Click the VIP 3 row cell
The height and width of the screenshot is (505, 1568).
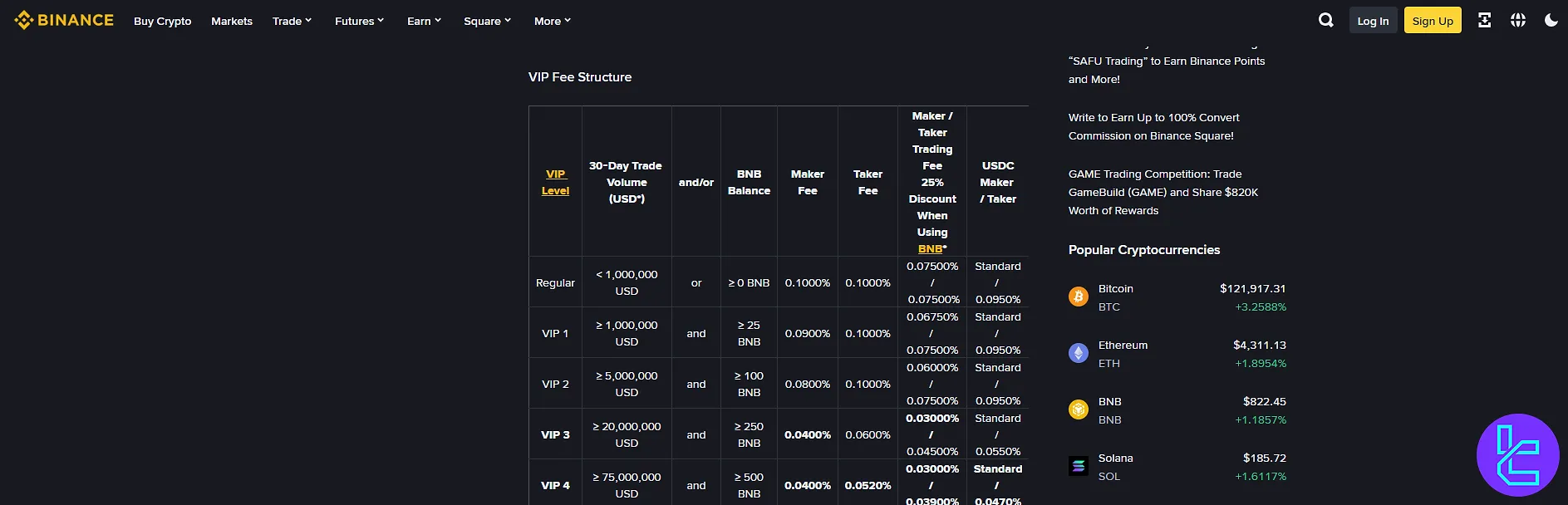(555, 434)
